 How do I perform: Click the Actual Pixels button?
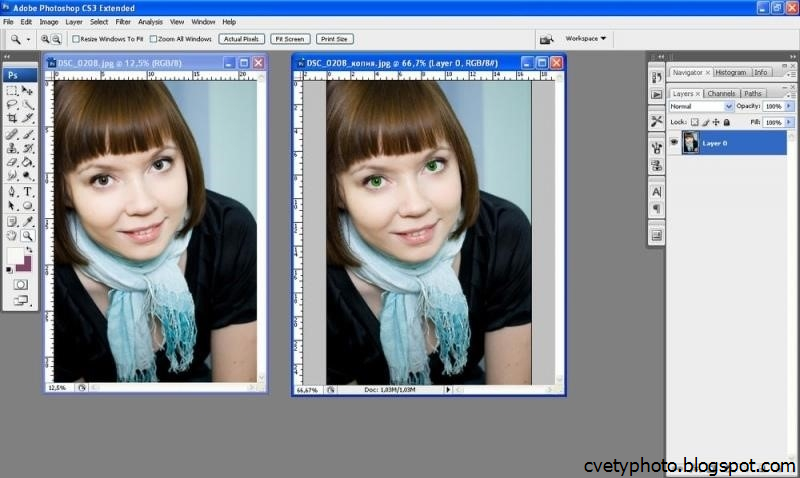pyautogui.click(x=241, y=39)
